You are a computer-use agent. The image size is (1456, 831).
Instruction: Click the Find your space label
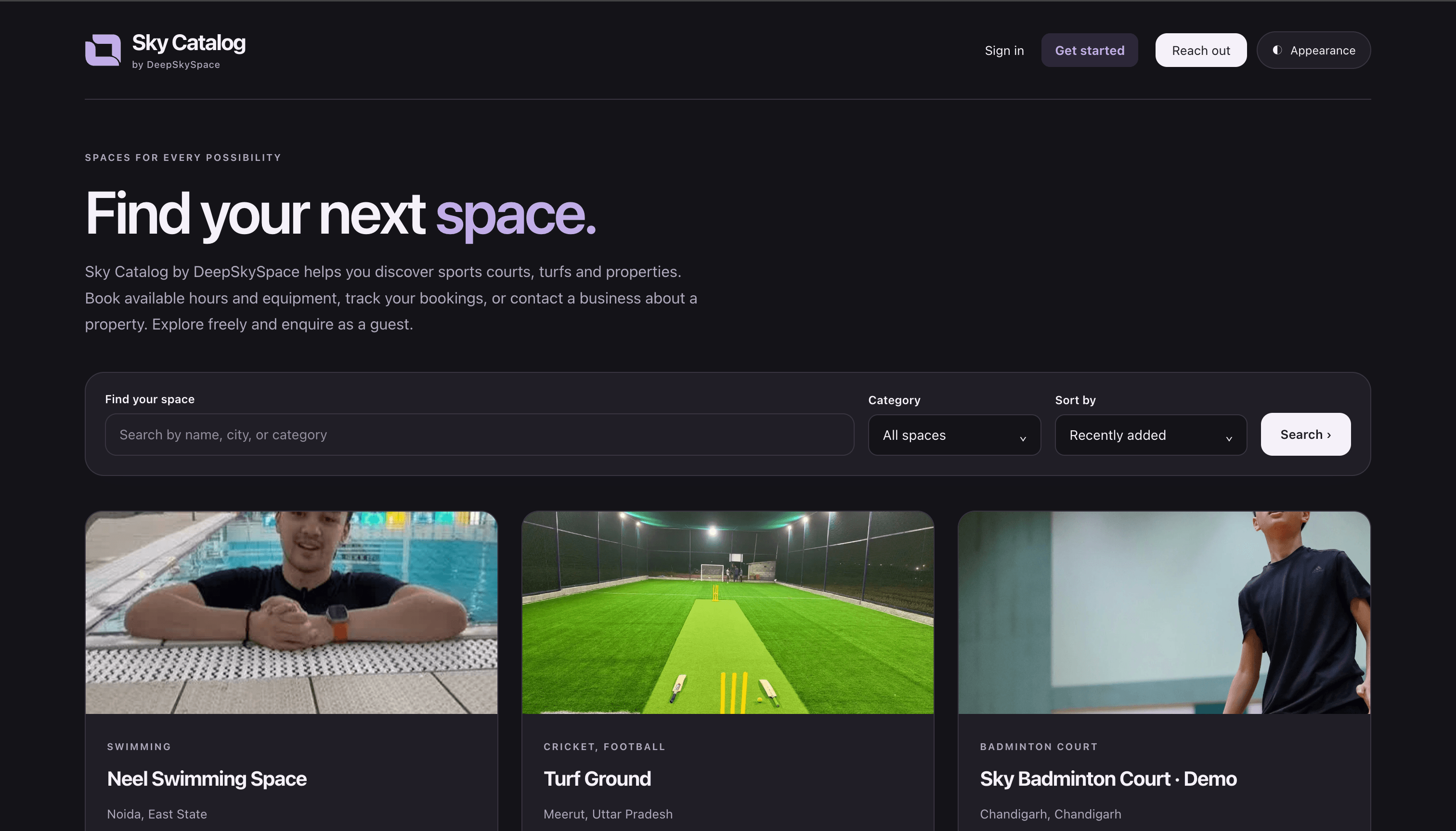pos(149,399)
